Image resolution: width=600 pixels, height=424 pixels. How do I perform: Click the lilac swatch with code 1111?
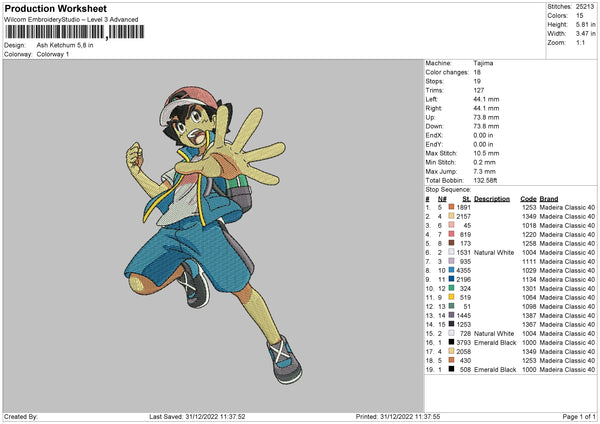click(x=451, y=261)
